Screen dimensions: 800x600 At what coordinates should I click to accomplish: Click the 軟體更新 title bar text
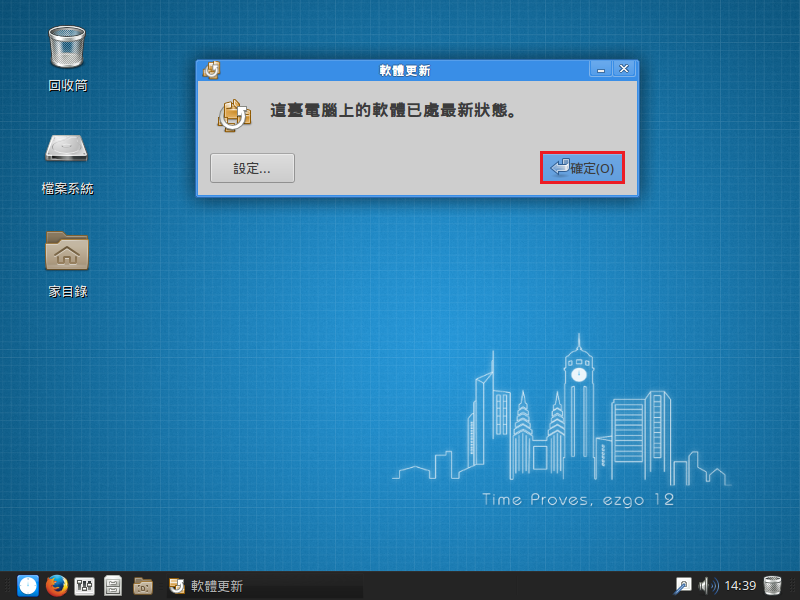pyautogui.click(x=405, y=70)
